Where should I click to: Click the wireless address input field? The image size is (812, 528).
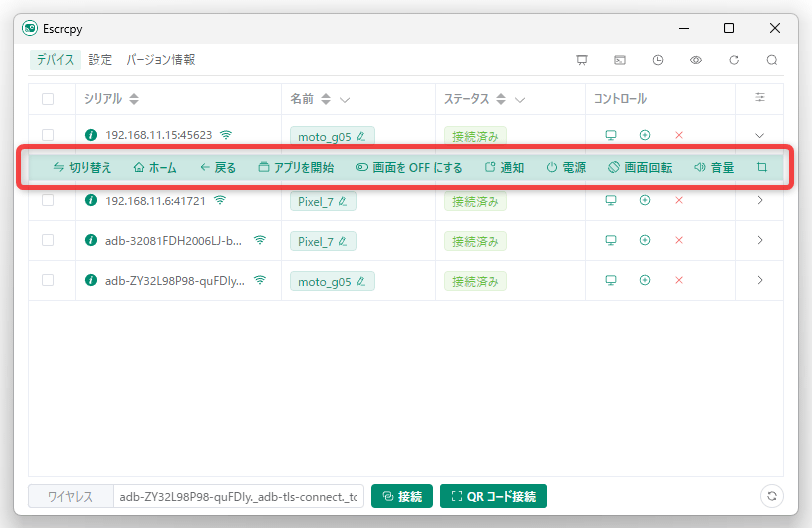[x=238, y=496]
